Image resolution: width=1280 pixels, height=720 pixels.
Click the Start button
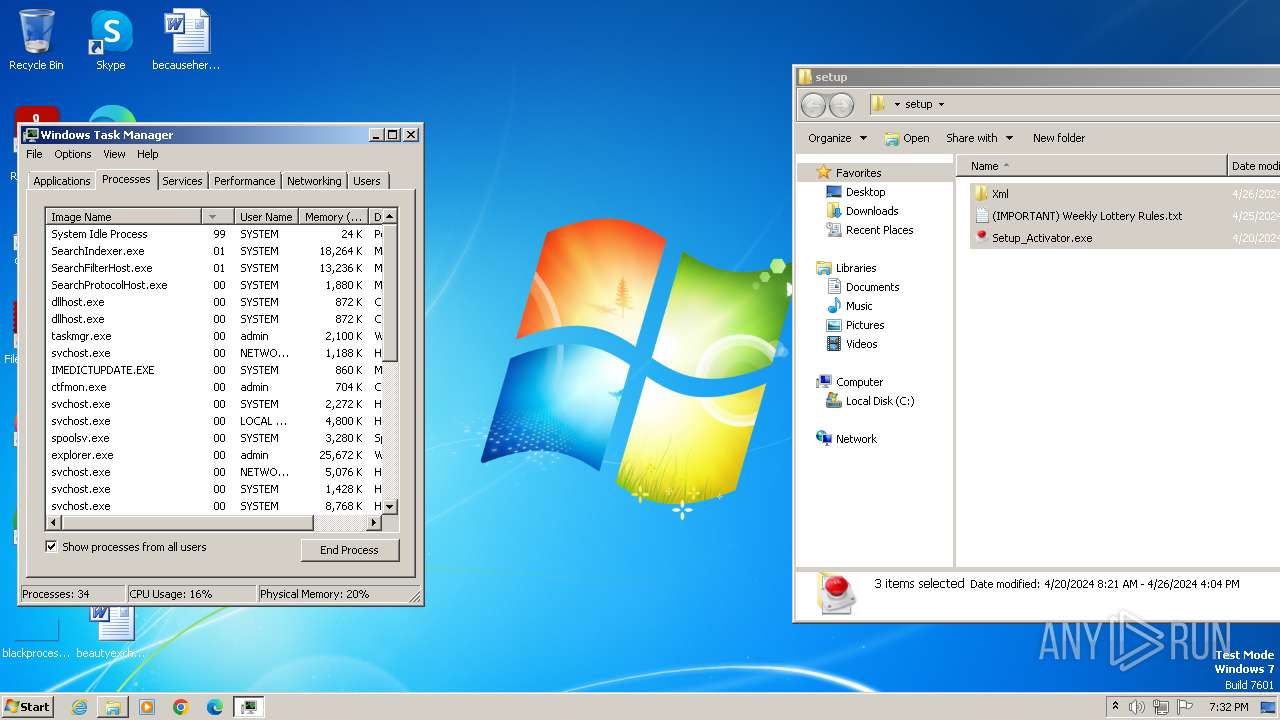[27, 706]
